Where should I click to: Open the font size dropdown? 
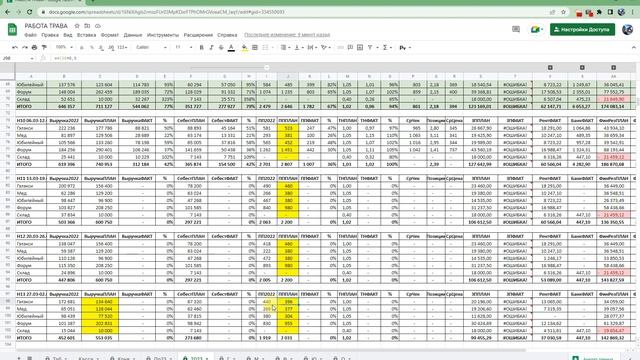[x=183, y=48]
